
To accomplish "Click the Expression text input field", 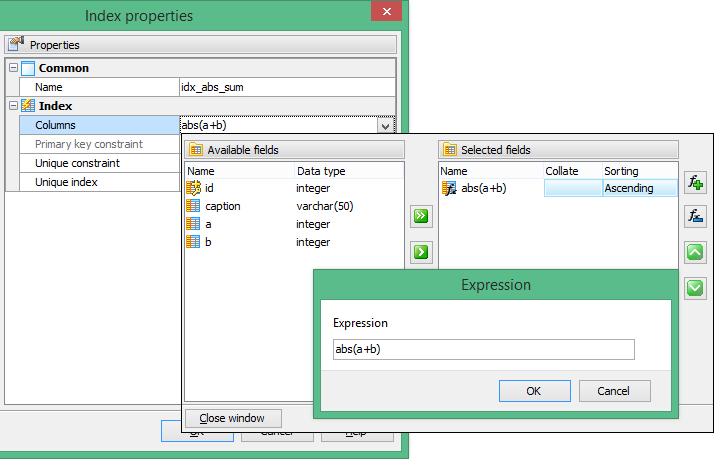I will (483, 349).
